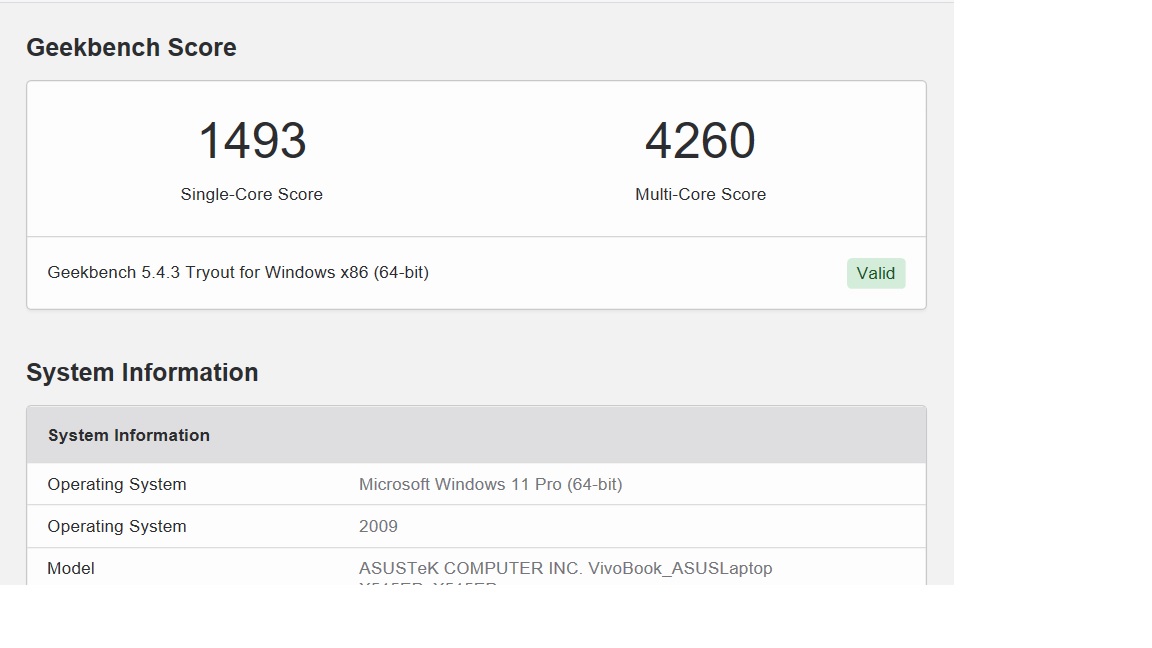Click the Single-Core Score label

252,194
